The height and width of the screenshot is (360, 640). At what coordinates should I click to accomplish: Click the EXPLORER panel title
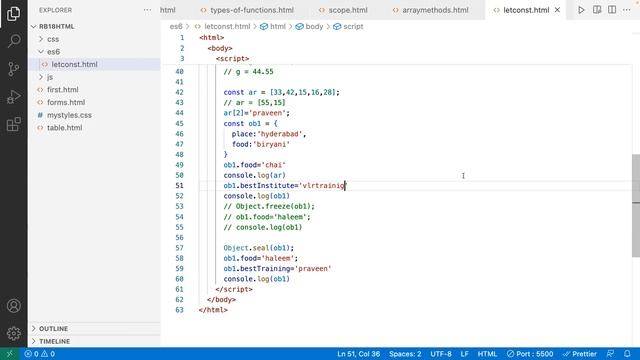[56, 10]
